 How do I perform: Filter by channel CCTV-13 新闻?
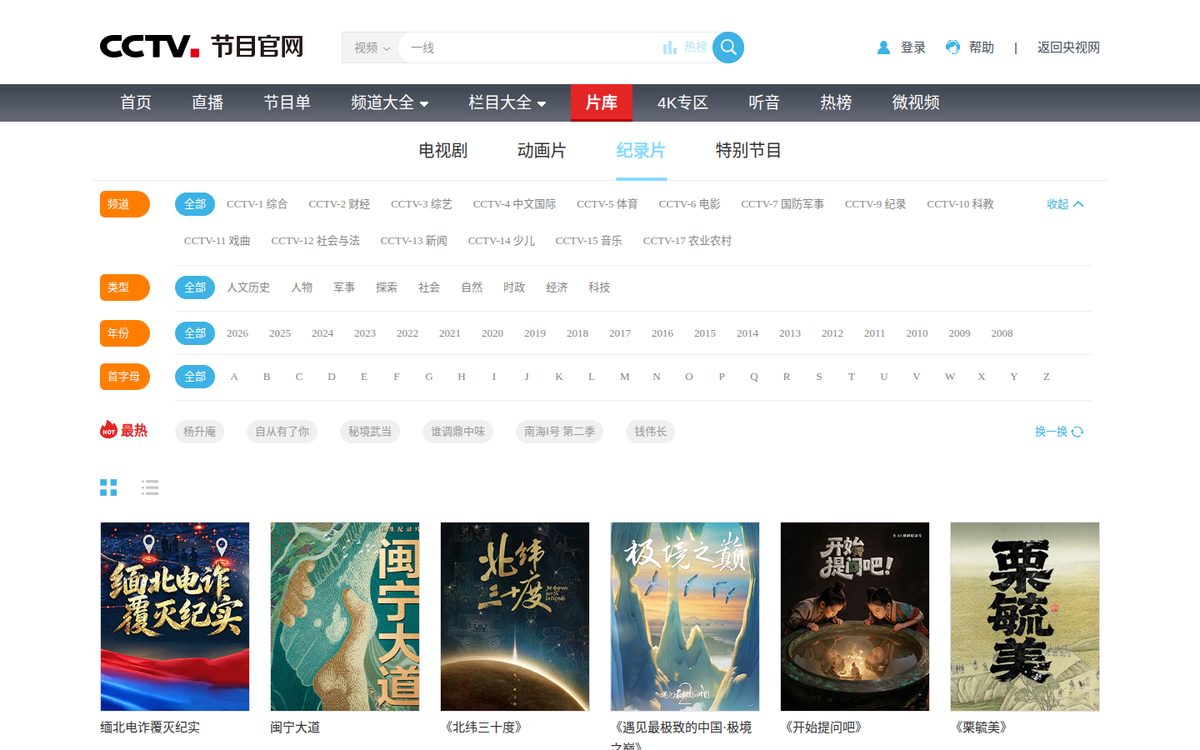tap(414, 241)
